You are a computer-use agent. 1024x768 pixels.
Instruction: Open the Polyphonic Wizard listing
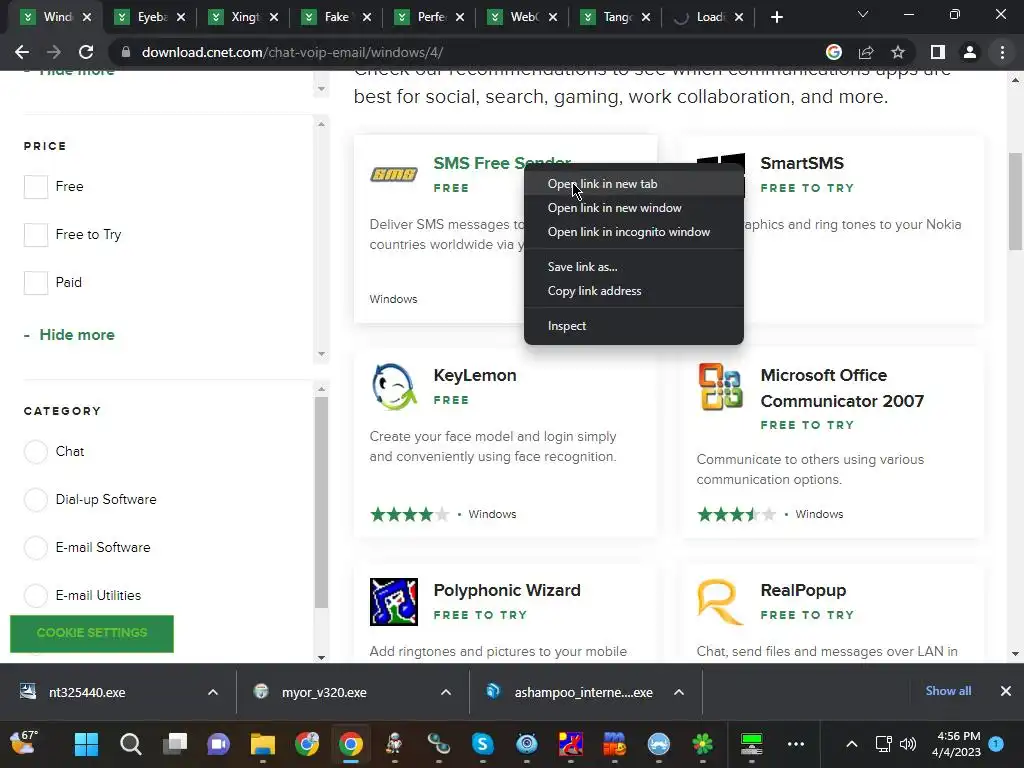click(x=507, y=590)
